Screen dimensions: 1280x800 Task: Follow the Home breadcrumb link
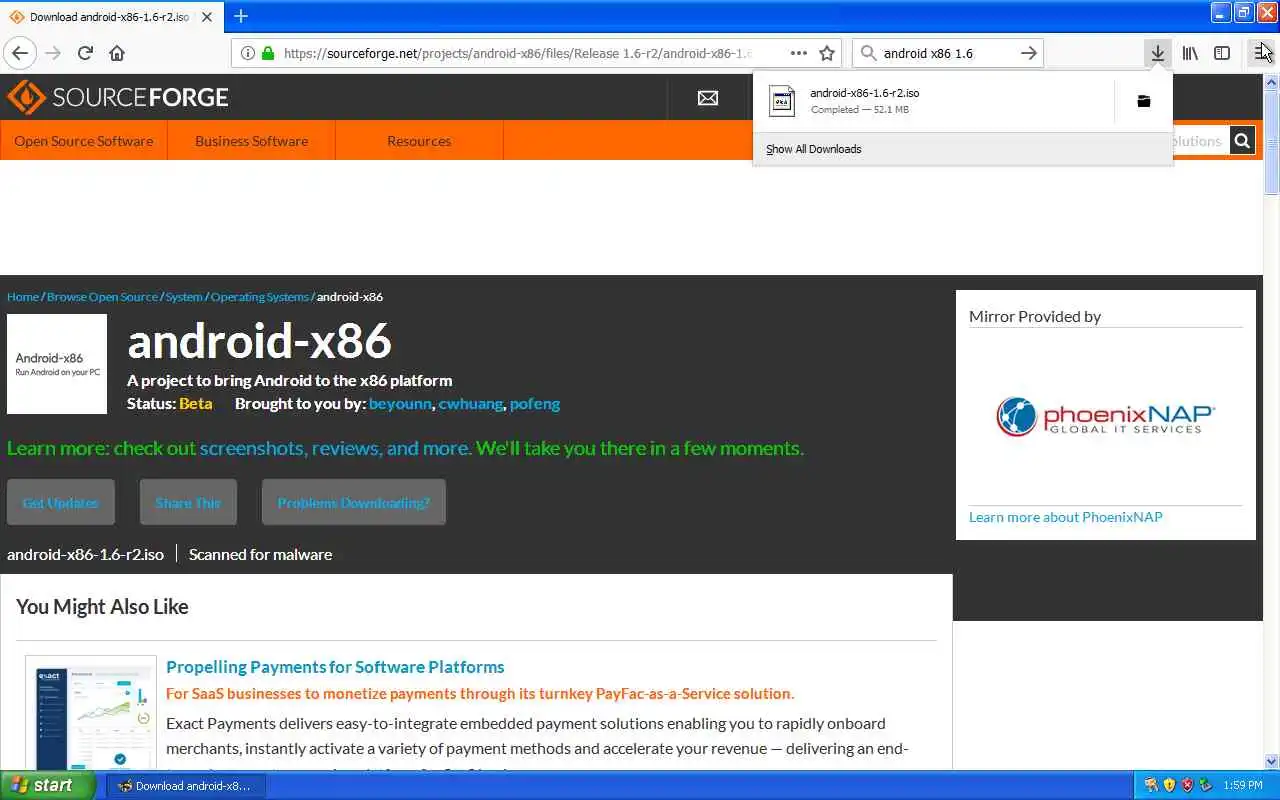point(23,297)
